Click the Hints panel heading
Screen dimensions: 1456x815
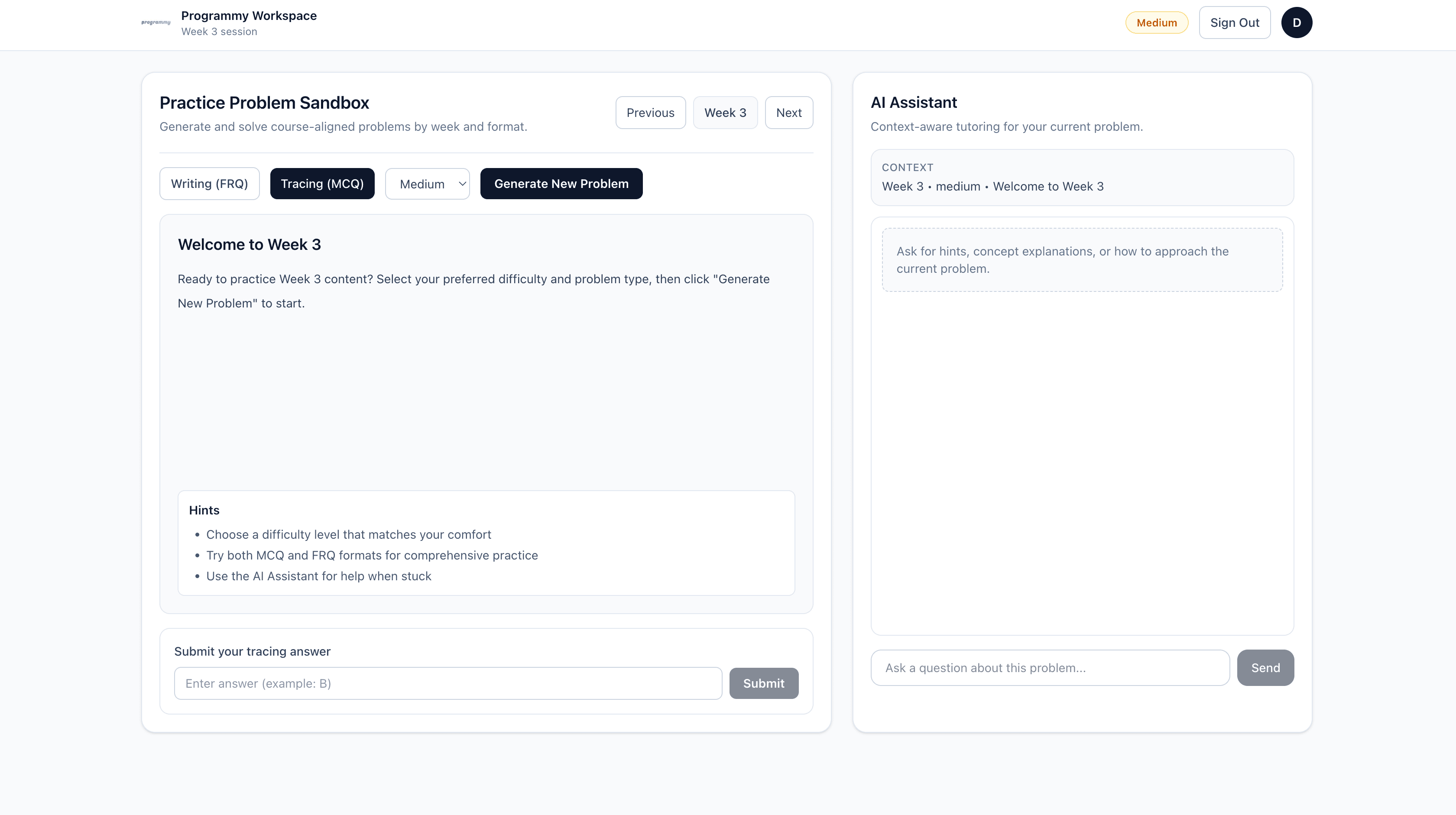(204, 510)
